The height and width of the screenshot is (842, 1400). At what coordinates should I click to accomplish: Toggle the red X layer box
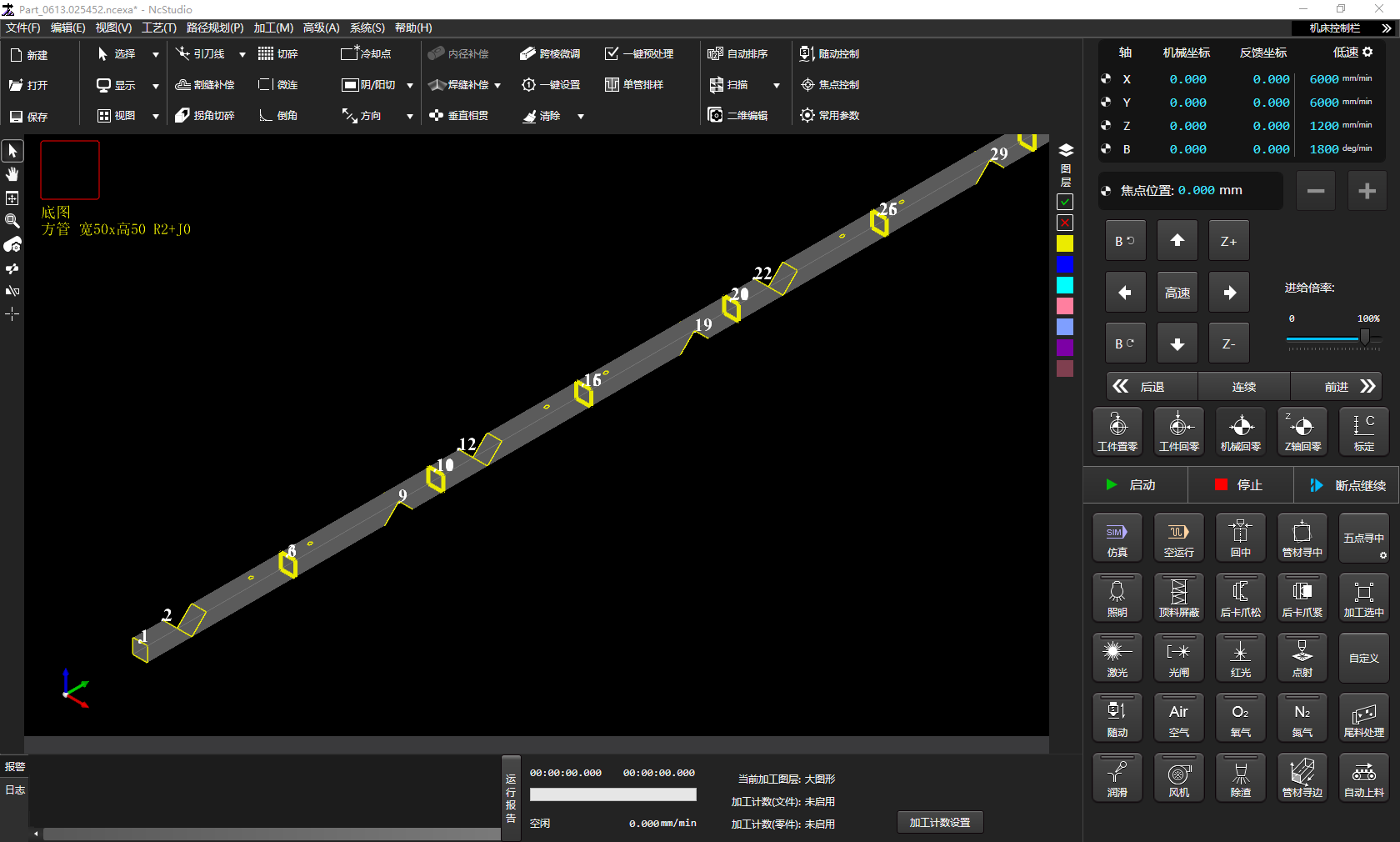1065,223
